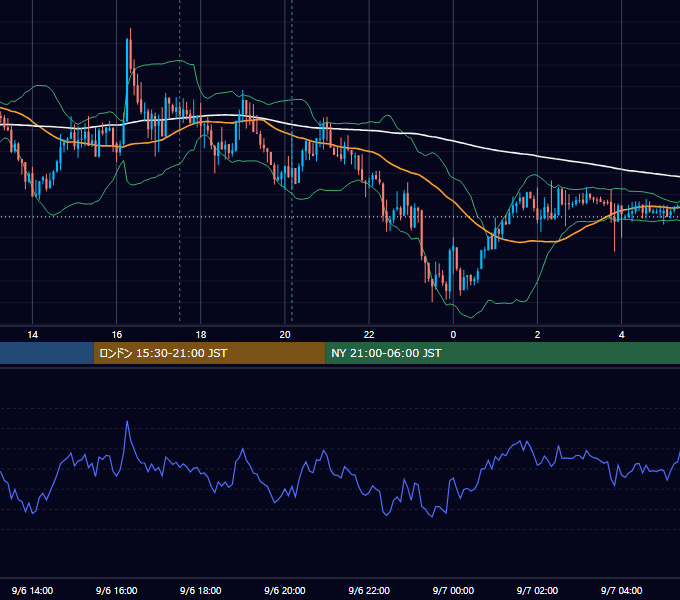680x600 pixels.
Task: Click the blue session bar before ロンドン
Action: [47, 353]
